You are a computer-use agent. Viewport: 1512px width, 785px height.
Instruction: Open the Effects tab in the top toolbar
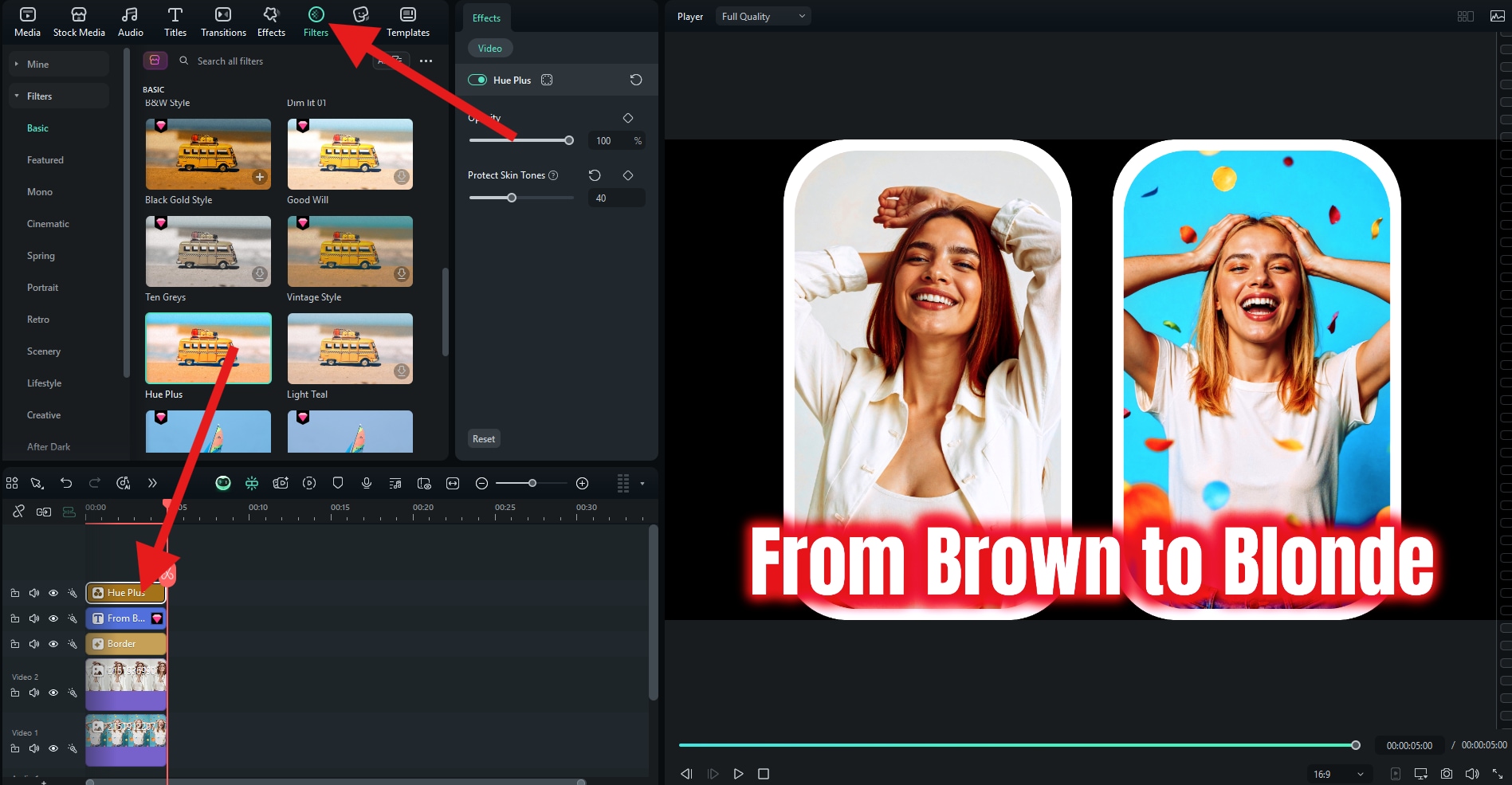(271, 22)
